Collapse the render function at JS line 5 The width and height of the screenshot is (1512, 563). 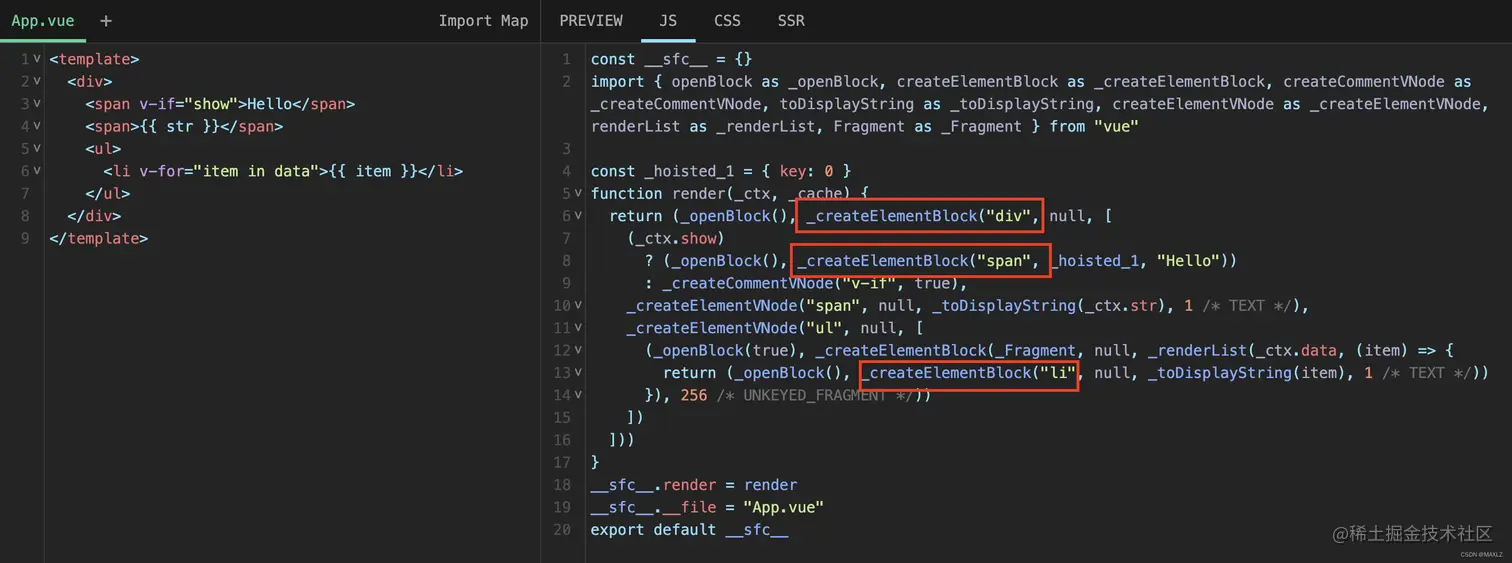click(x=578, y=194)
